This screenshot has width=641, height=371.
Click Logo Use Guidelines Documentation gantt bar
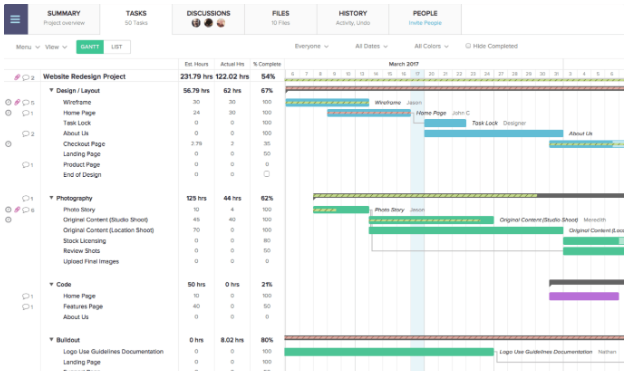pos(389,352)
